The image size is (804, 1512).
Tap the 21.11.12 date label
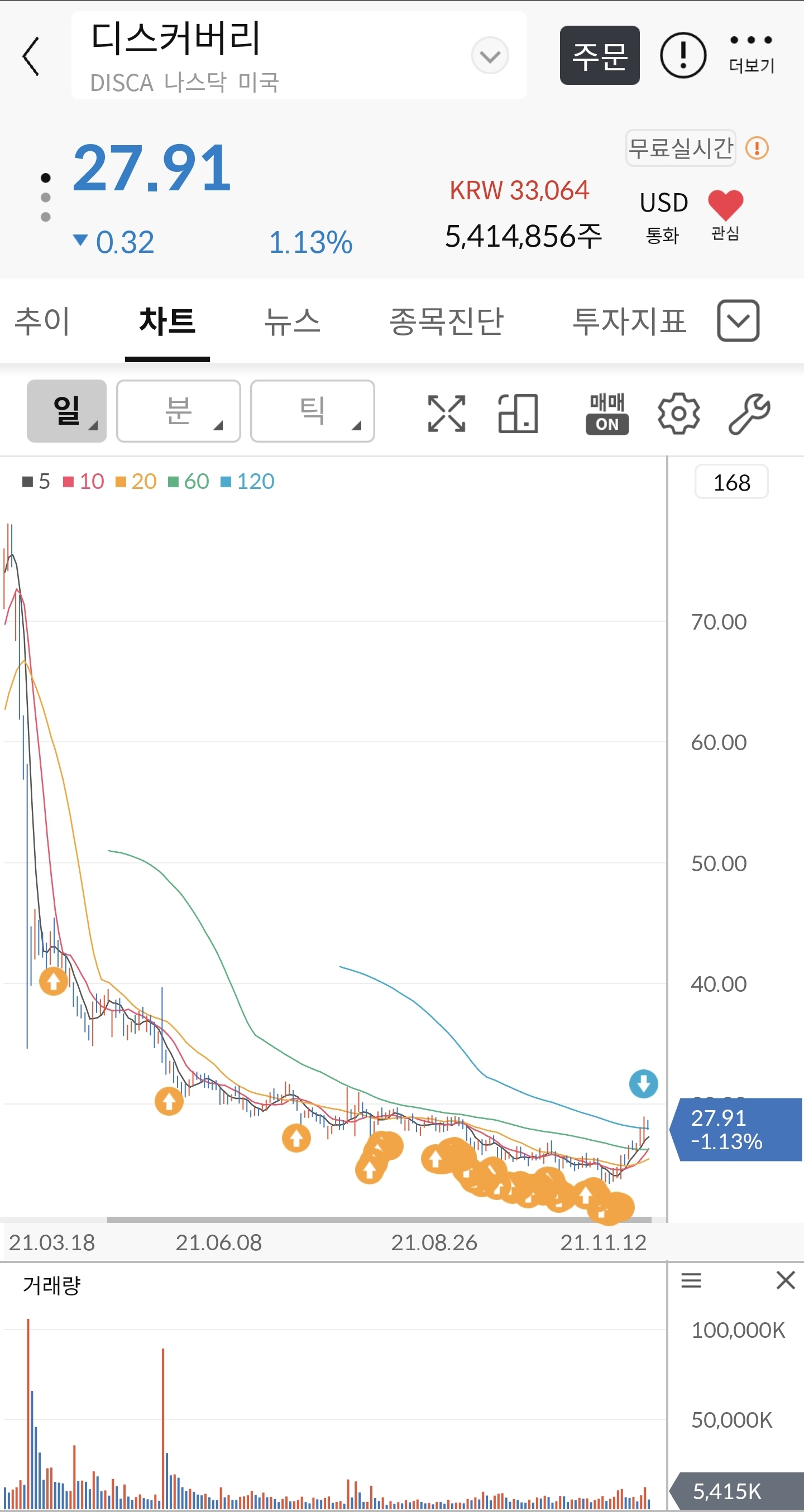tap(603, 1242)
